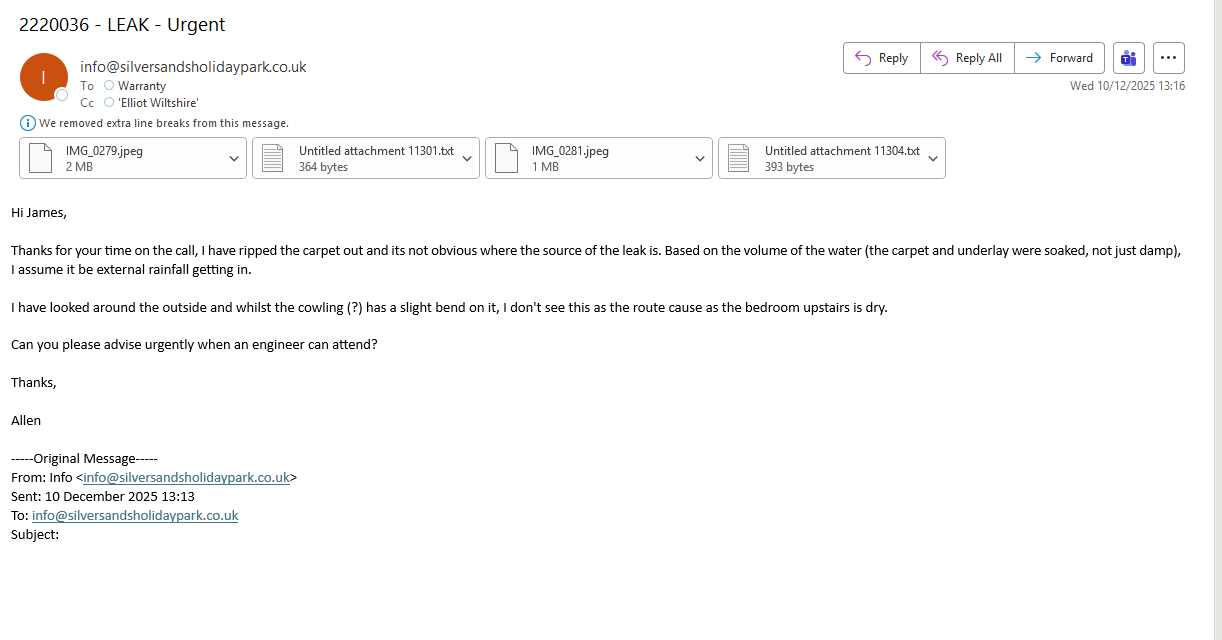Expand dropdown for Untitled attachment 11301.txt
The image size is (1222, 640).
(x=467, y=158)
